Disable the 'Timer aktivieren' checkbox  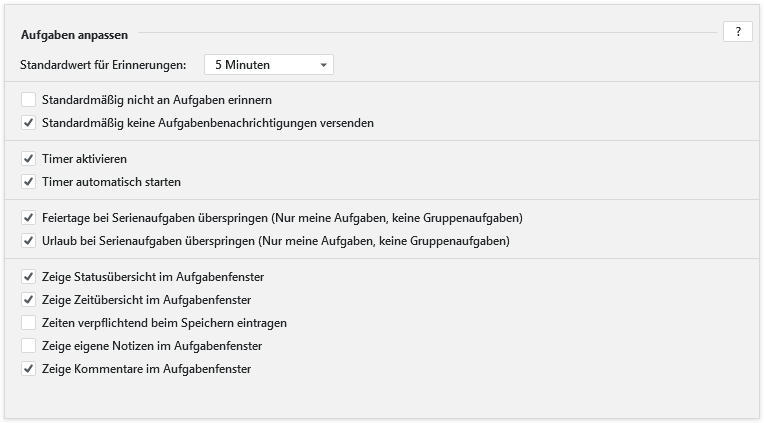click(28, 159)
